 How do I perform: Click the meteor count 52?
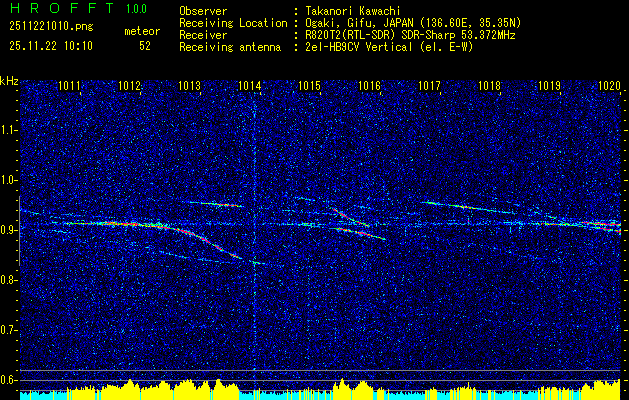point(145,46)
